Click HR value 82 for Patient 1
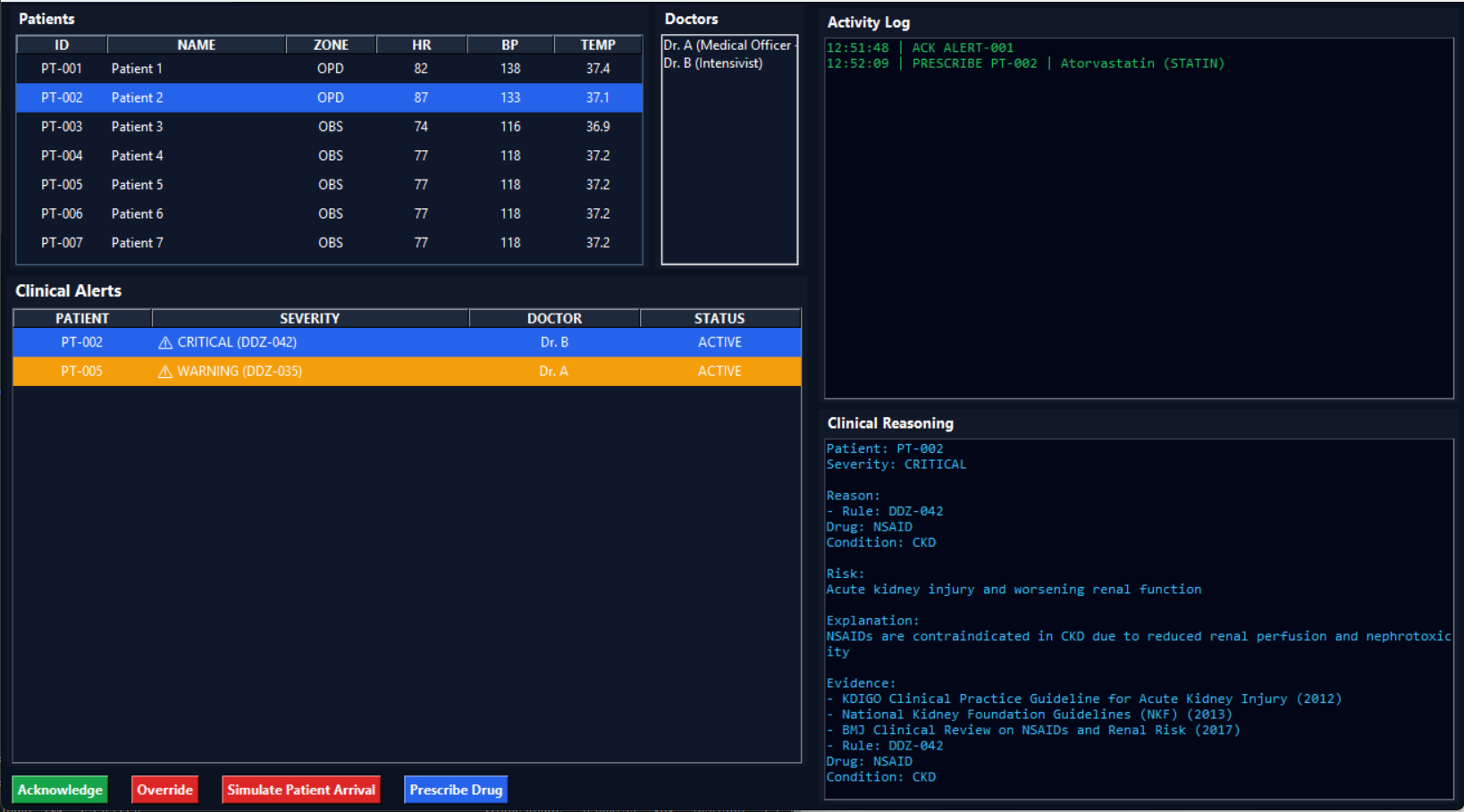This screenshot has width=1464, height=812. (x=421, y=69)
